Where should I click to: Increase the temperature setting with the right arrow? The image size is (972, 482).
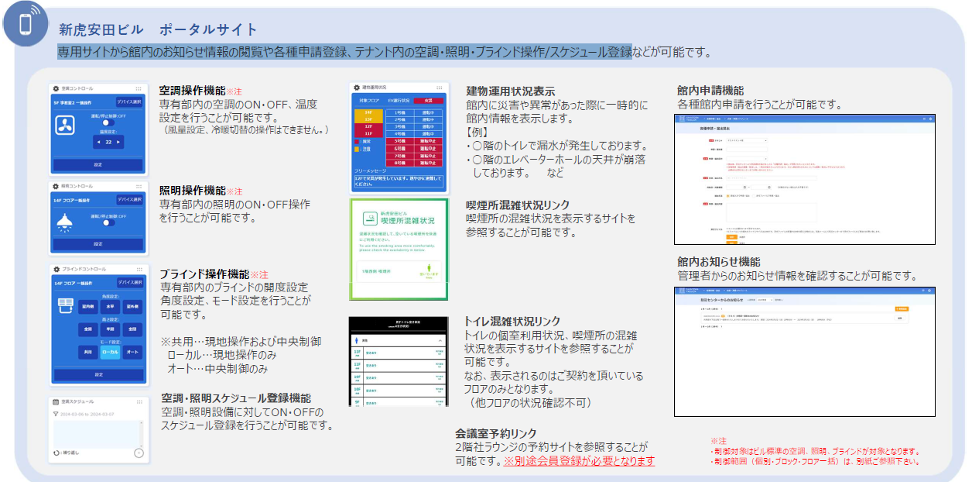point(119,142)
